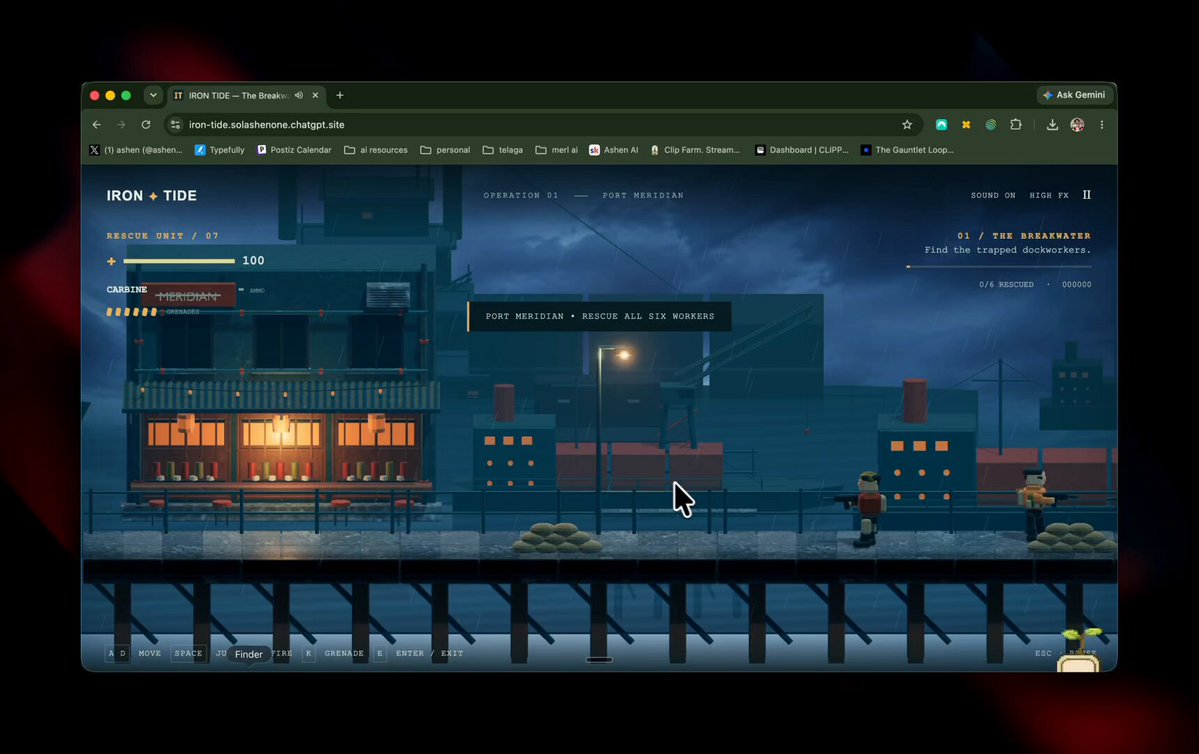The height and width of the screenshot is (754, 1199).
Task: Bookmark this page with the star icon
Action: point(907,125)
